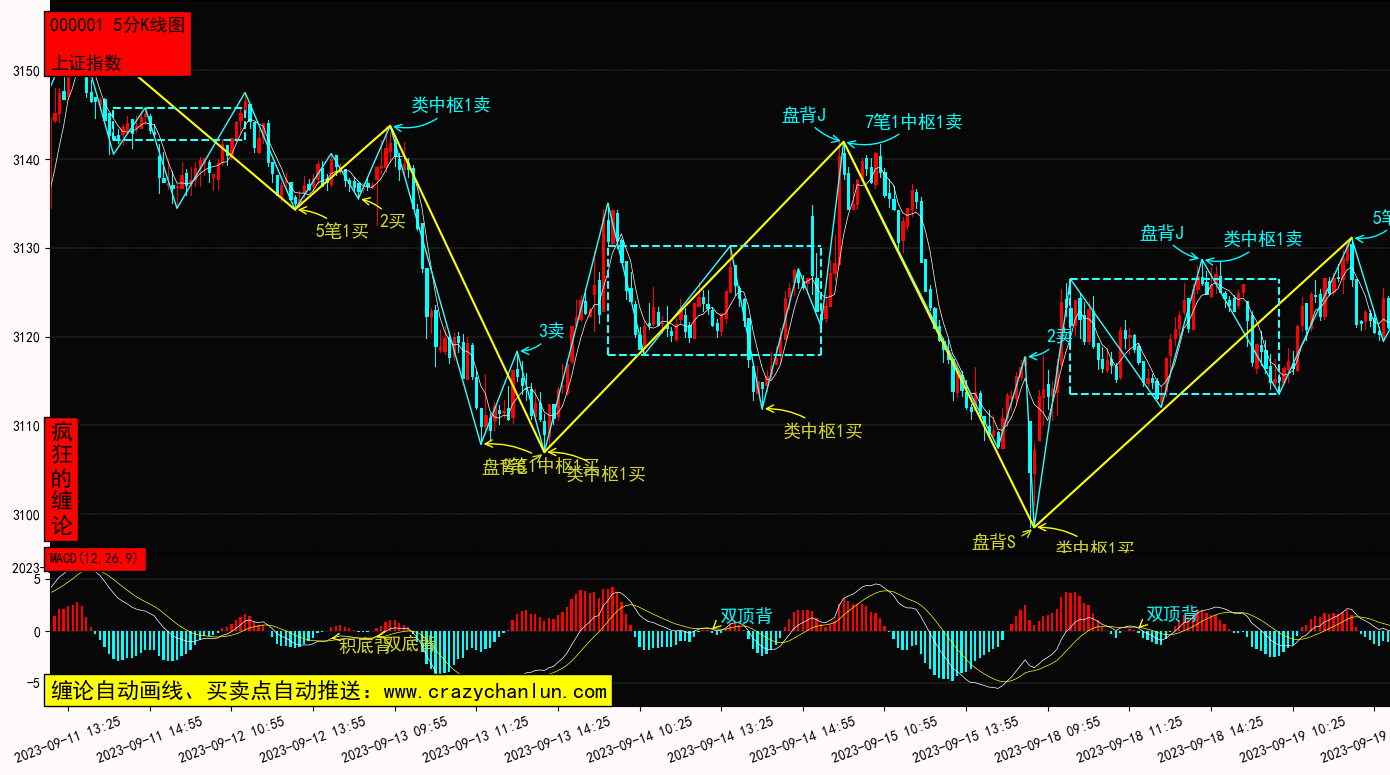Click the yellow 2买 signal label
Viewport: 1390px width, 775px height.
pos(392,220)
